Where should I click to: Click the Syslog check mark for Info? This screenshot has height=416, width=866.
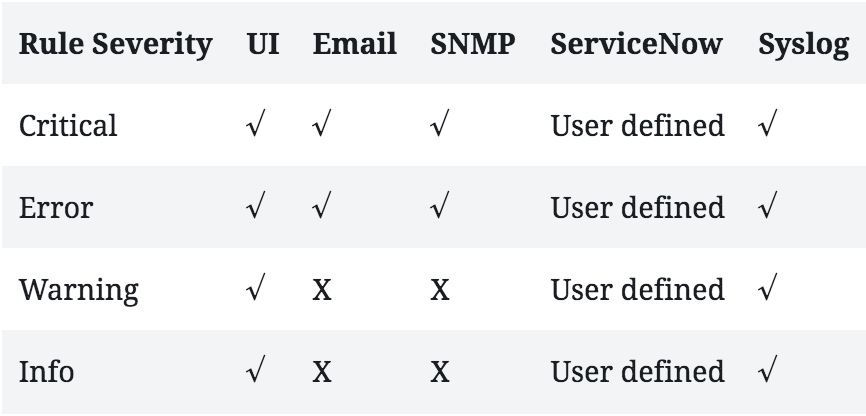(x=768, y=372)
